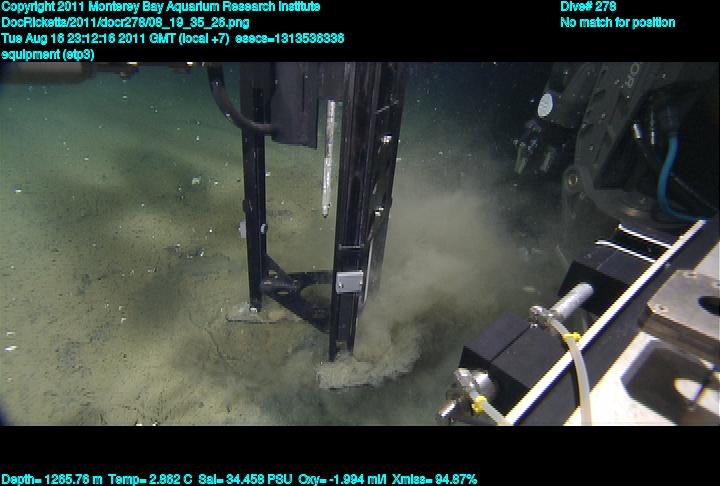Select the Xmiss 94.87% readout
The height and width of the screenshot is (486, 720).
[436, 479]
